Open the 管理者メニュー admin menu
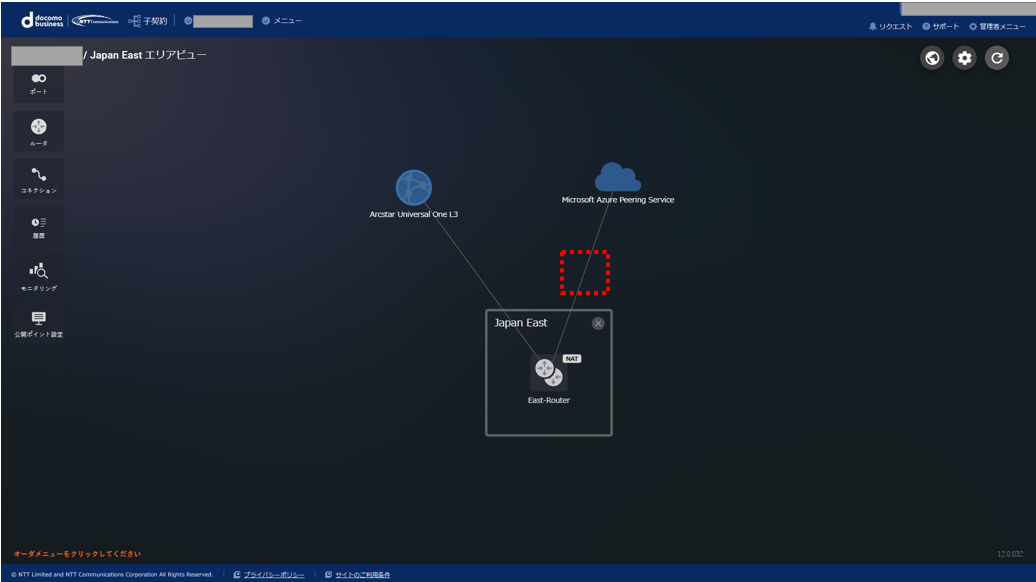The width and height of the screenshot is (1036, 582). tap(997, 26)
